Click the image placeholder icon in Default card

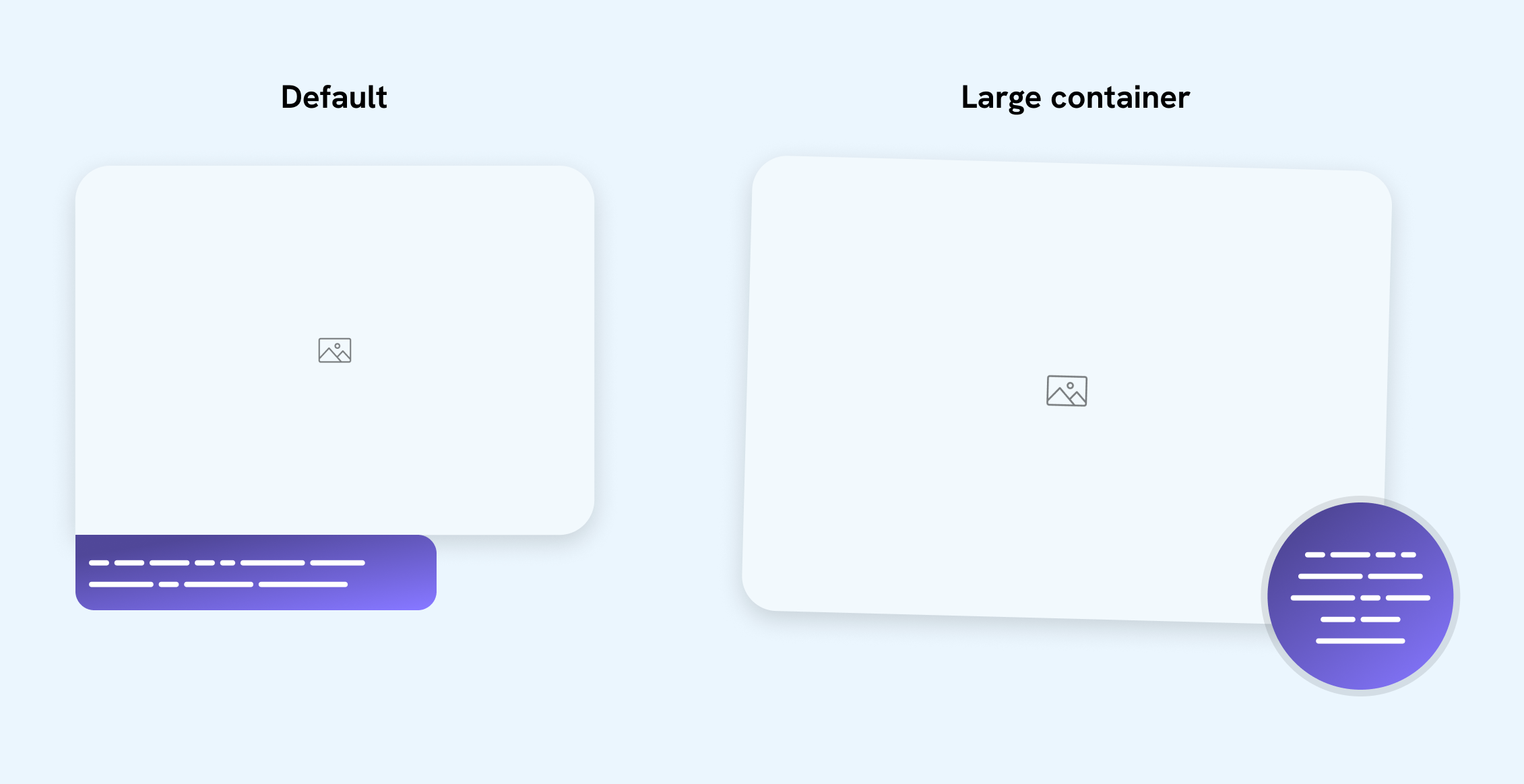click(x=335, y=350)
